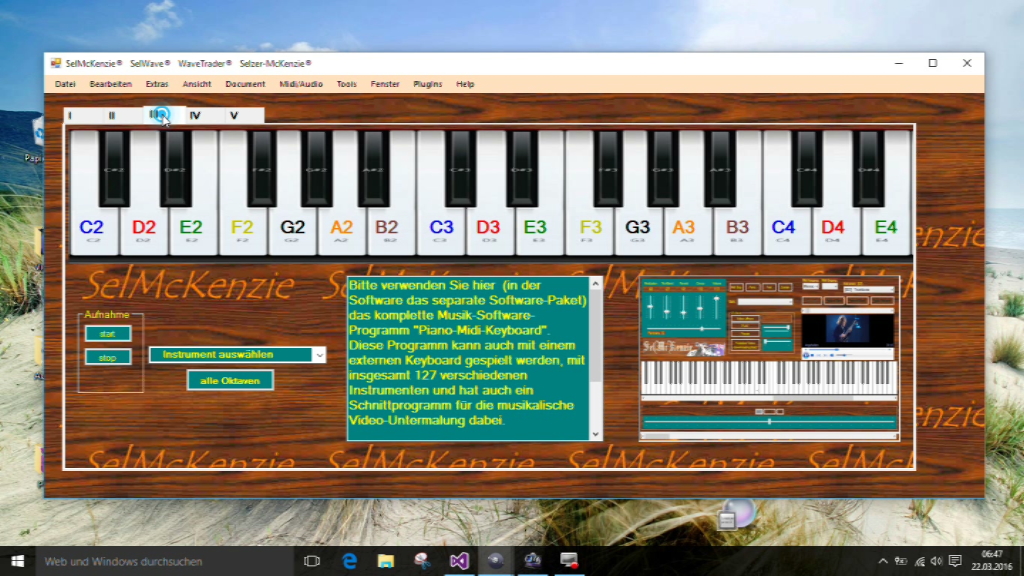Screen dimensions: 1024x576
Task: Play the D#4 black key
Action: [869, 168]
